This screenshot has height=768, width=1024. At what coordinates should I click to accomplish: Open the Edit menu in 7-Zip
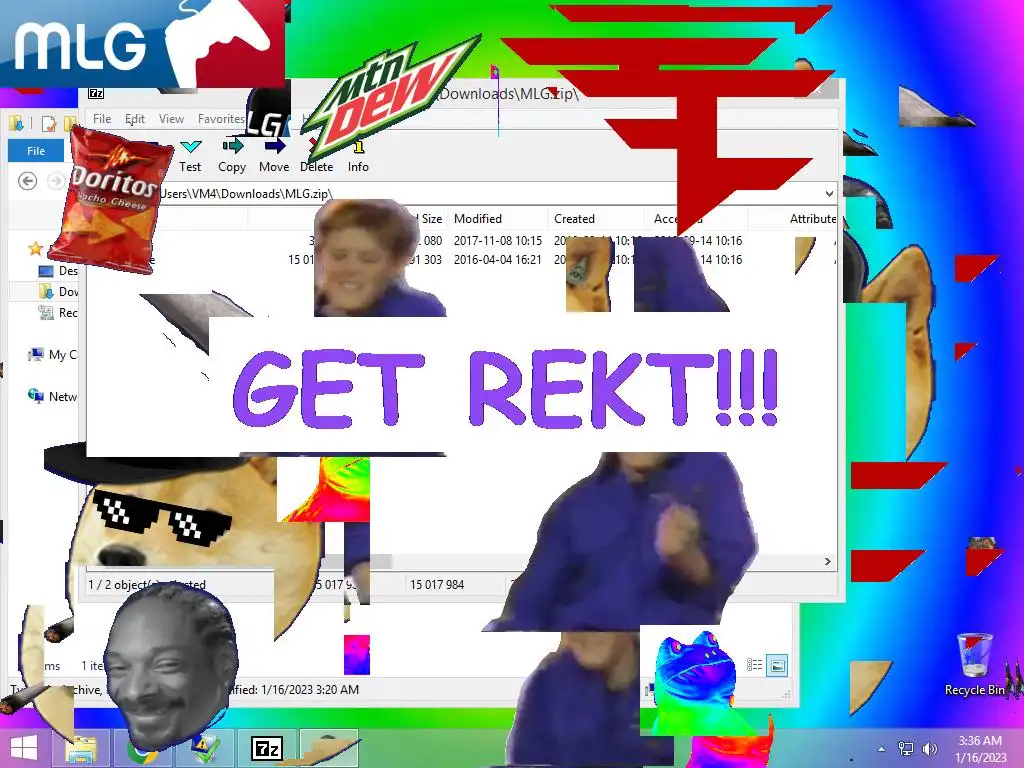tap(135, 119)
